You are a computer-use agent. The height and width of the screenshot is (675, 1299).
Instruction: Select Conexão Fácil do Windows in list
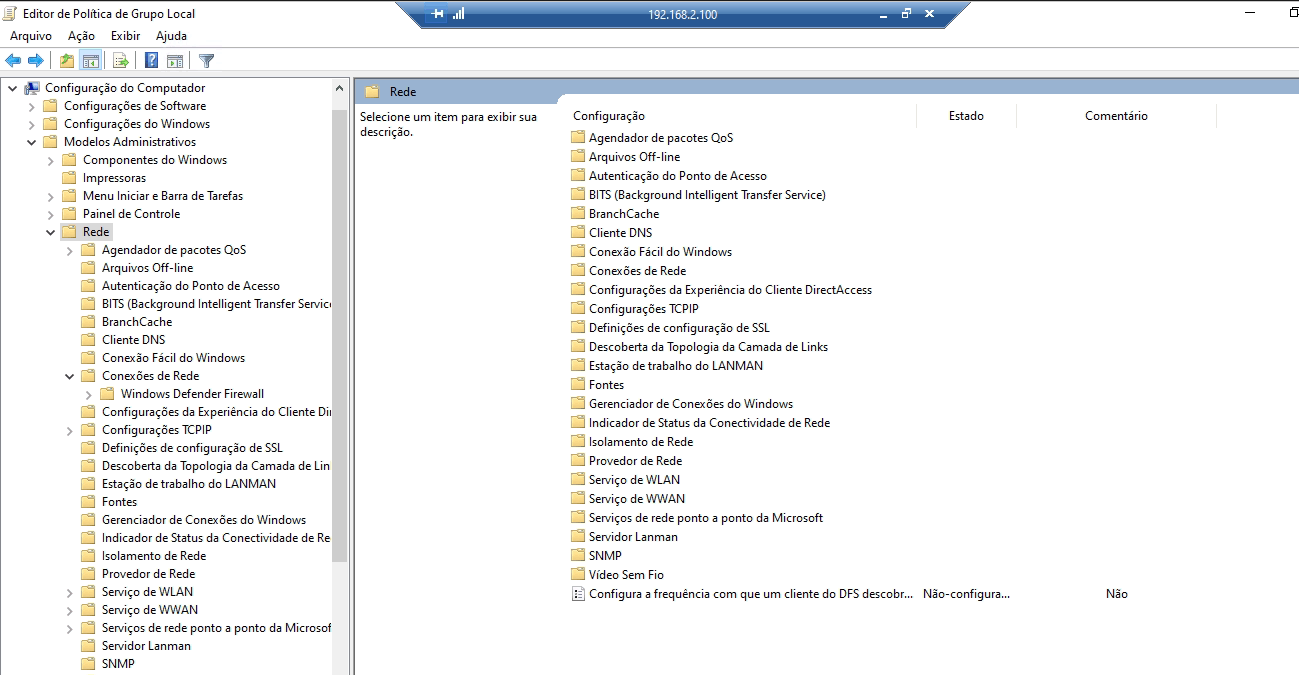click(x=651, y=252)
